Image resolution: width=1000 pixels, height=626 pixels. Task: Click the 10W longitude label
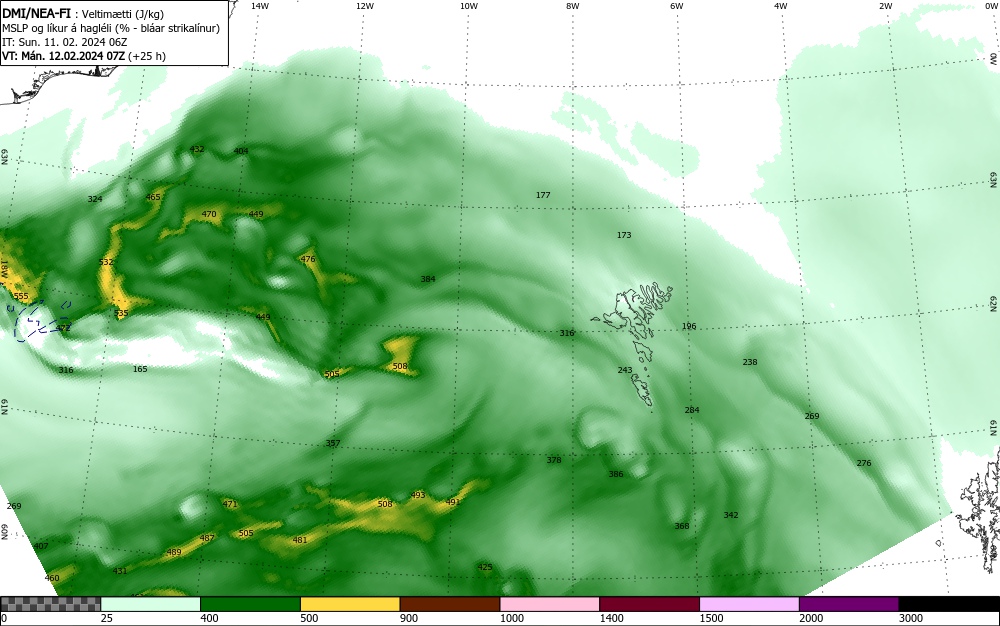(x=469, y=6)
